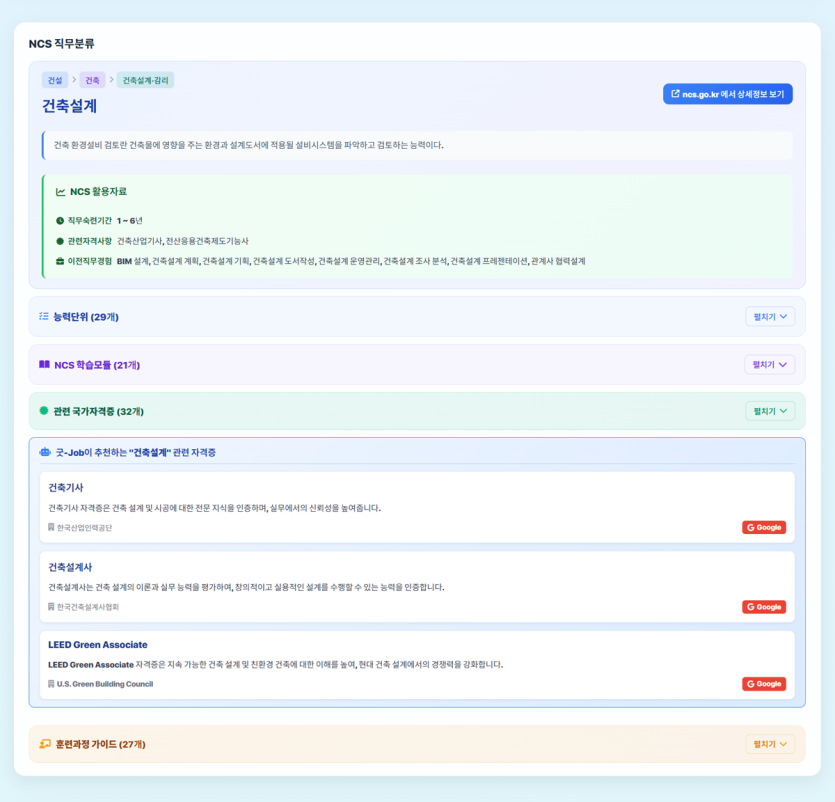Click the clock icon beside 직무숙련기간
The height and width of the screenshot is (802, 835).
(62, 219)
